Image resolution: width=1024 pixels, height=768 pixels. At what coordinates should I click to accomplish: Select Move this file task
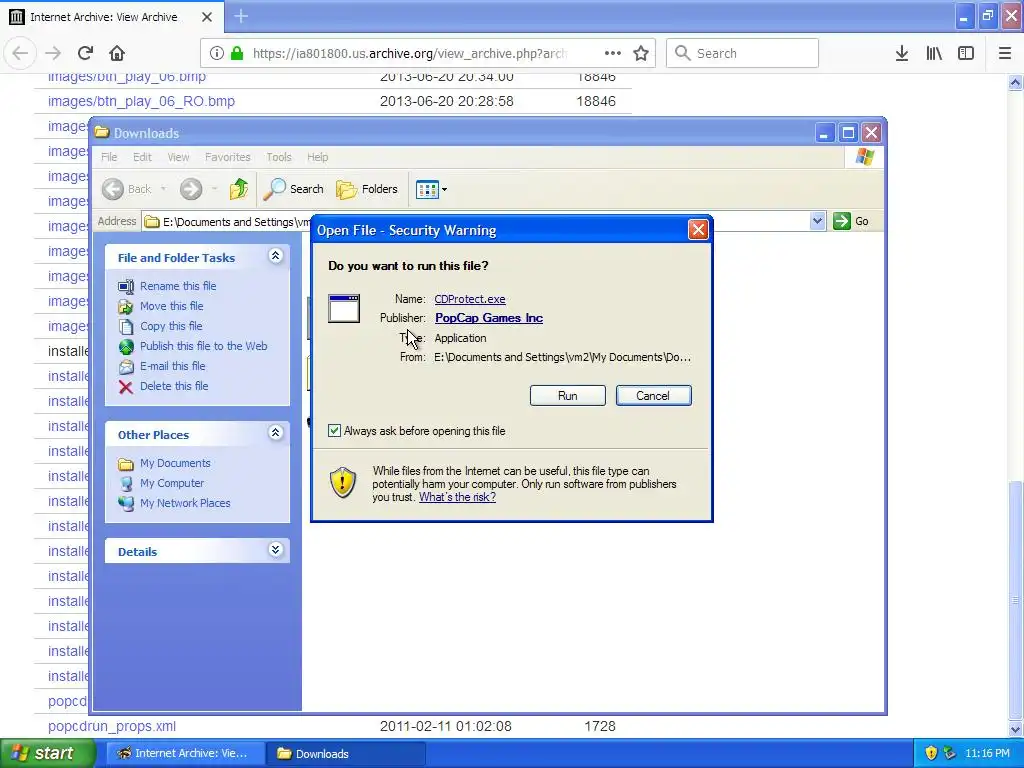[x=172, y=306]
